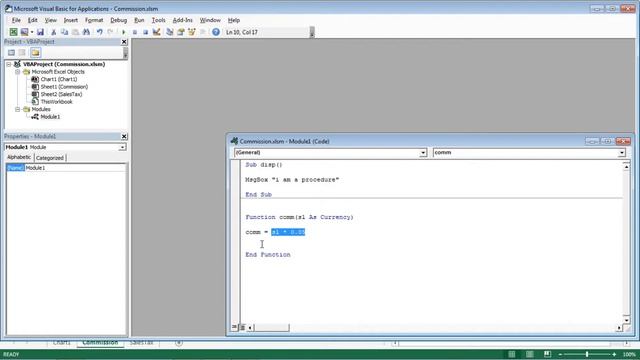Collapse the Modules folder node
640x360 pixels.
18,109
